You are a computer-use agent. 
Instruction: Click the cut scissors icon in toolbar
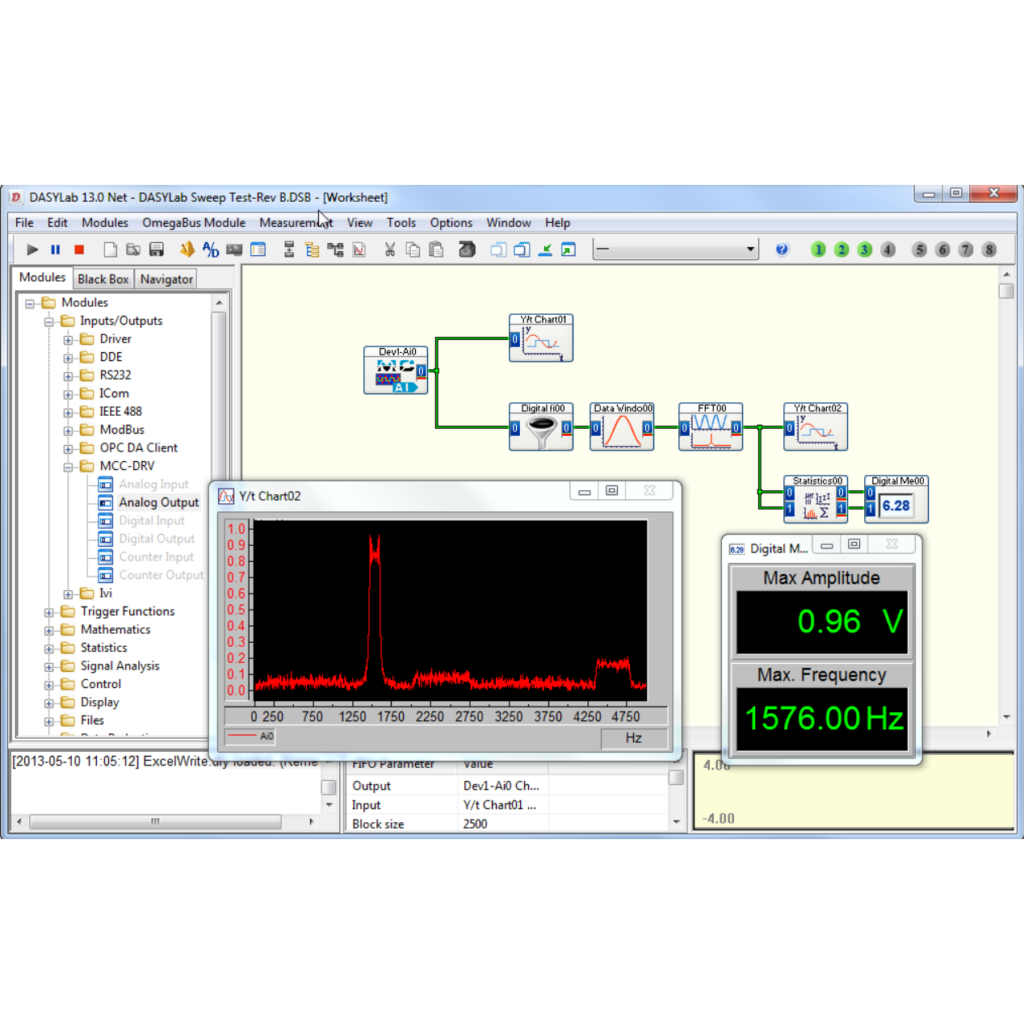coord(390,250)
